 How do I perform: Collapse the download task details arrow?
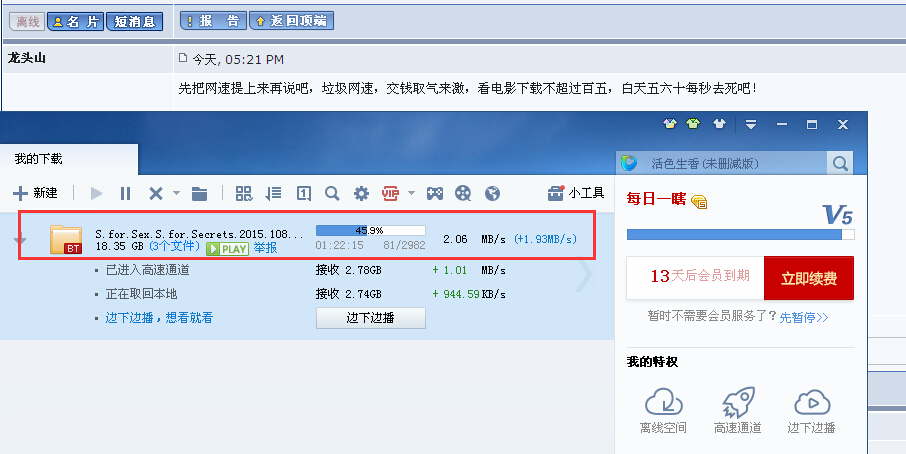tap(18, 240)
